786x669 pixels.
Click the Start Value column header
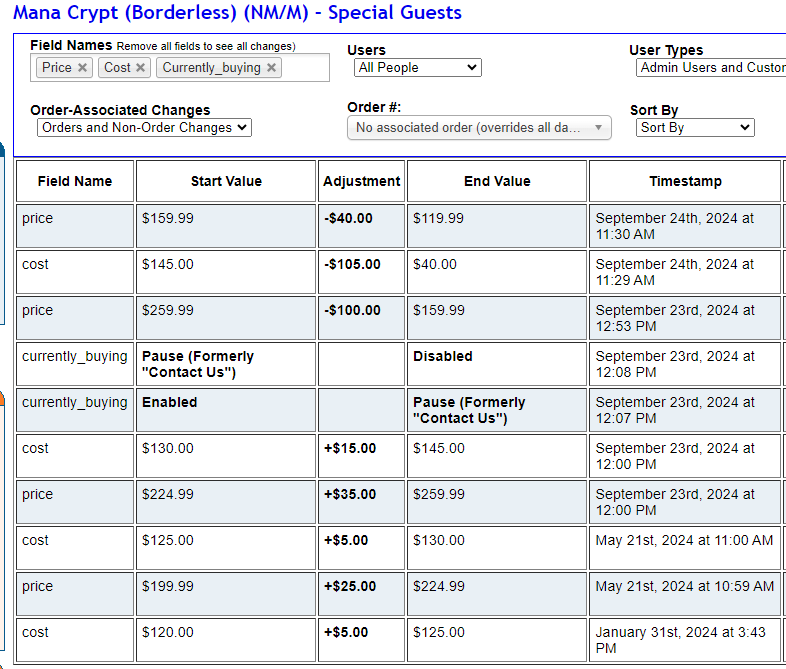click(226, 181)
